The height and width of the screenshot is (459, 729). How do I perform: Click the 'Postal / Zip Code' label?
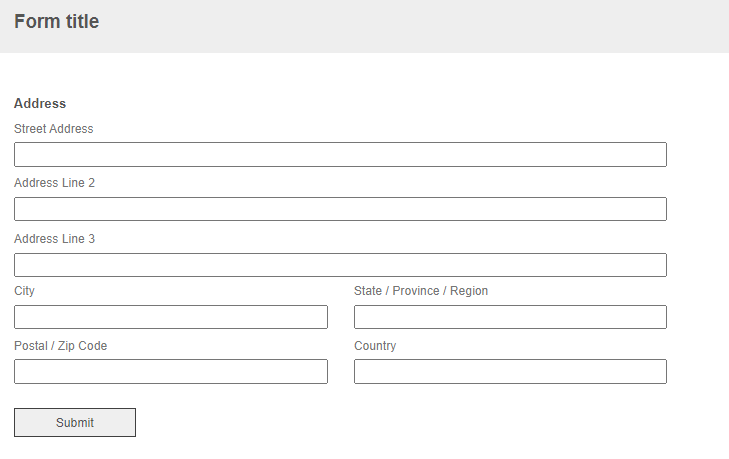(x=60, y=346)
